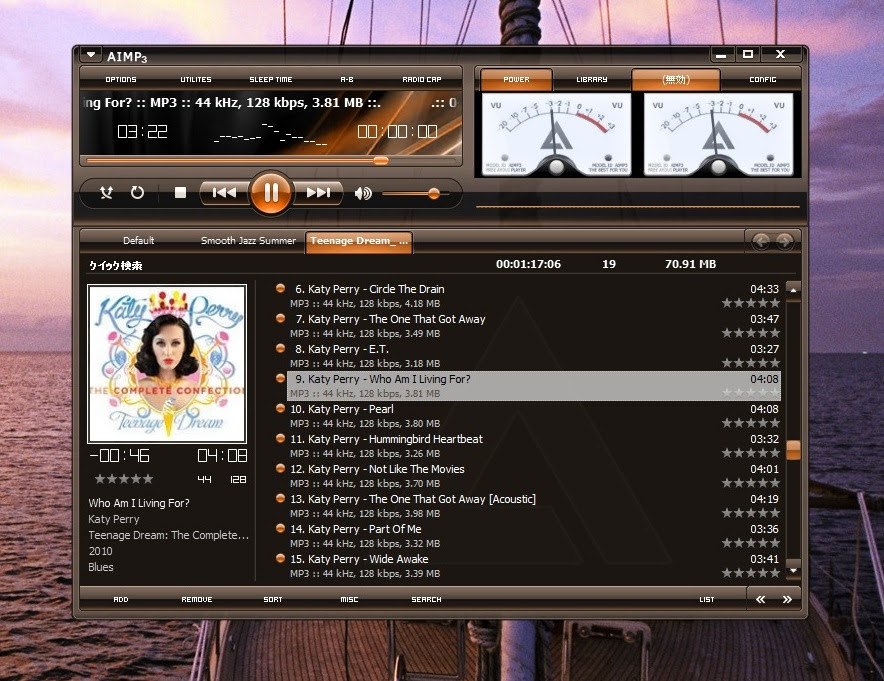This screenshot has width=884, height=681.
Task: Toggle orange marker for Circle The Drain
Action: [x=280, y=288]
